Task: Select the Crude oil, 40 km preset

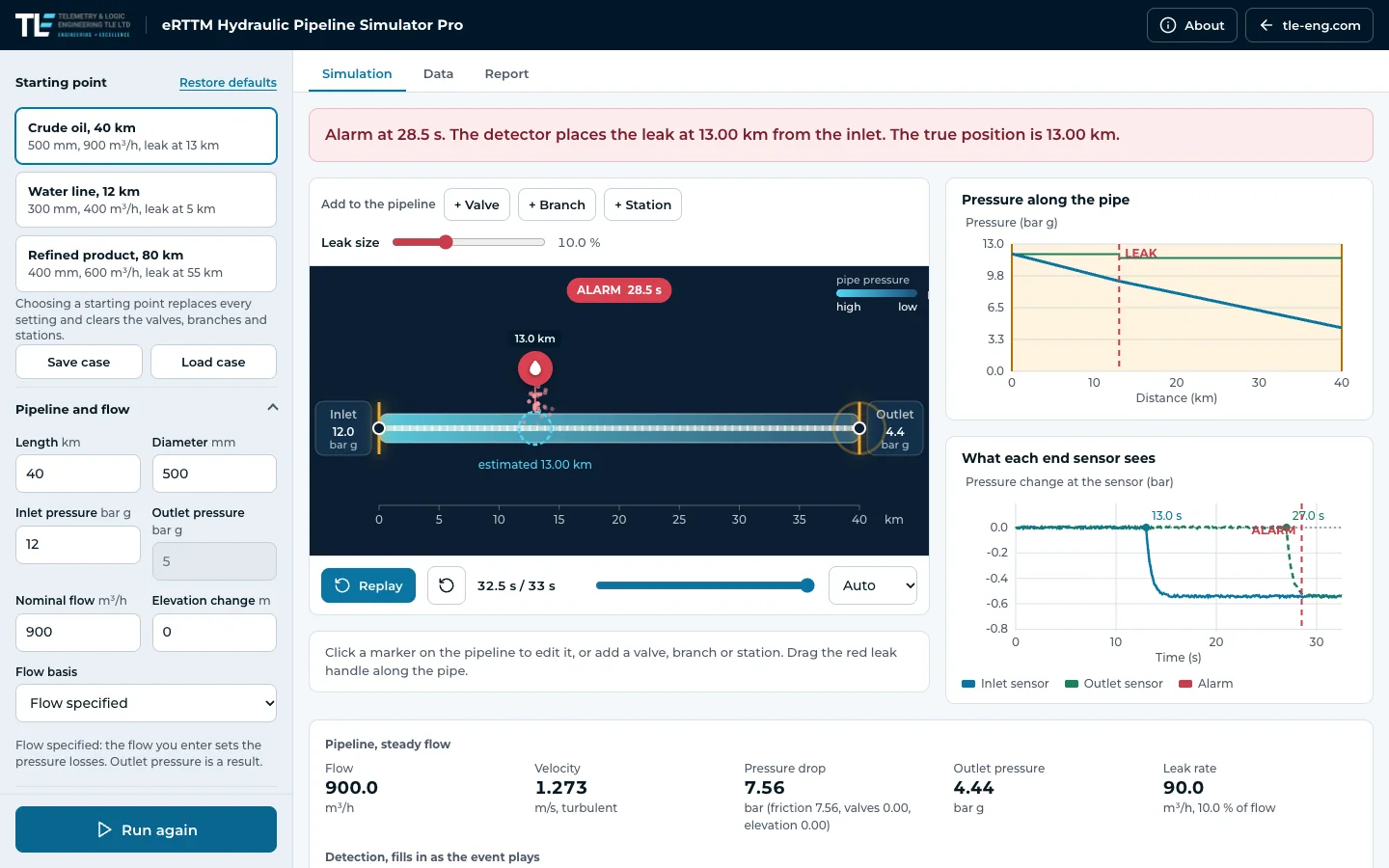Action: coord(146,136)
